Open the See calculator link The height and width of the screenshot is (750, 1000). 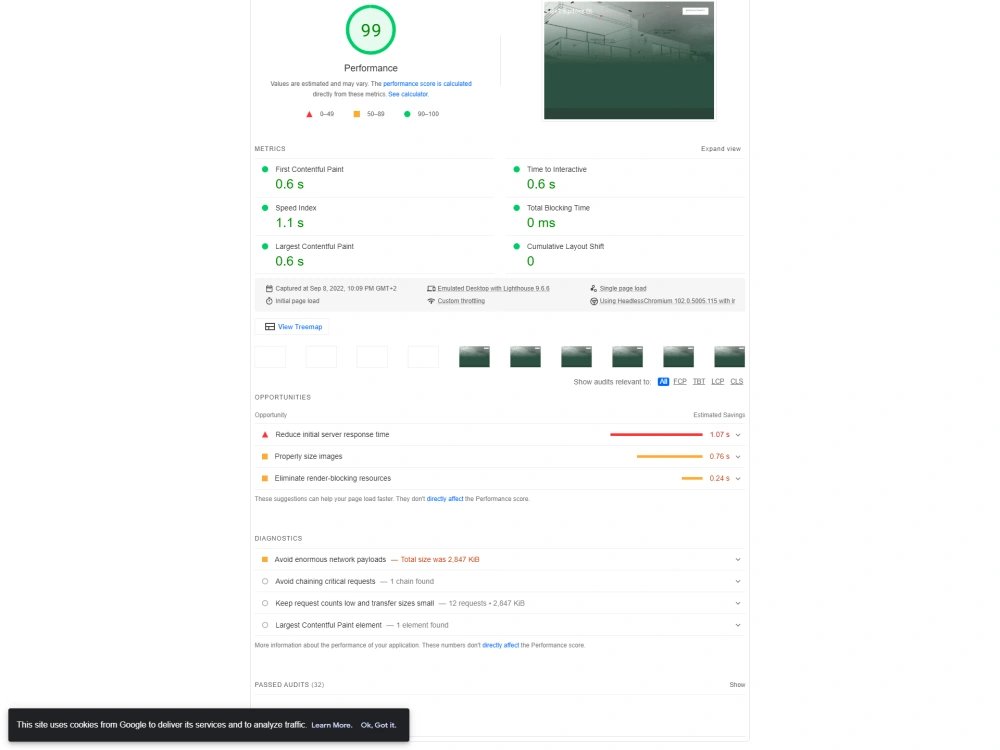(x=408, y=94)
